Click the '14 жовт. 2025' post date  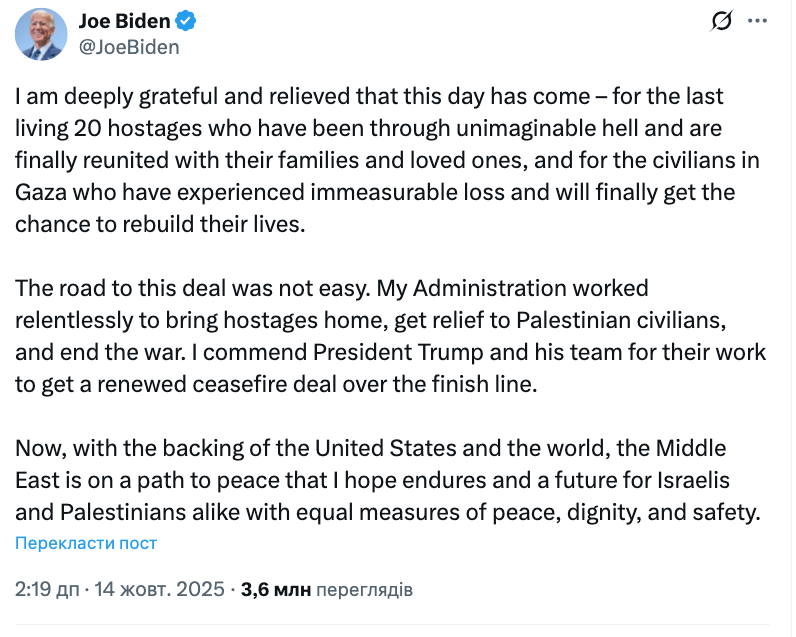pos(158,589)
